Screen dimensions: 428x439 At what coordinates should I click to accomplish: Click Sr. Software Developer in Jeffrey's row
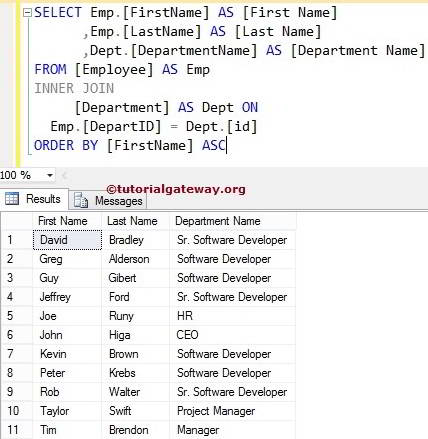pos(233,297)
